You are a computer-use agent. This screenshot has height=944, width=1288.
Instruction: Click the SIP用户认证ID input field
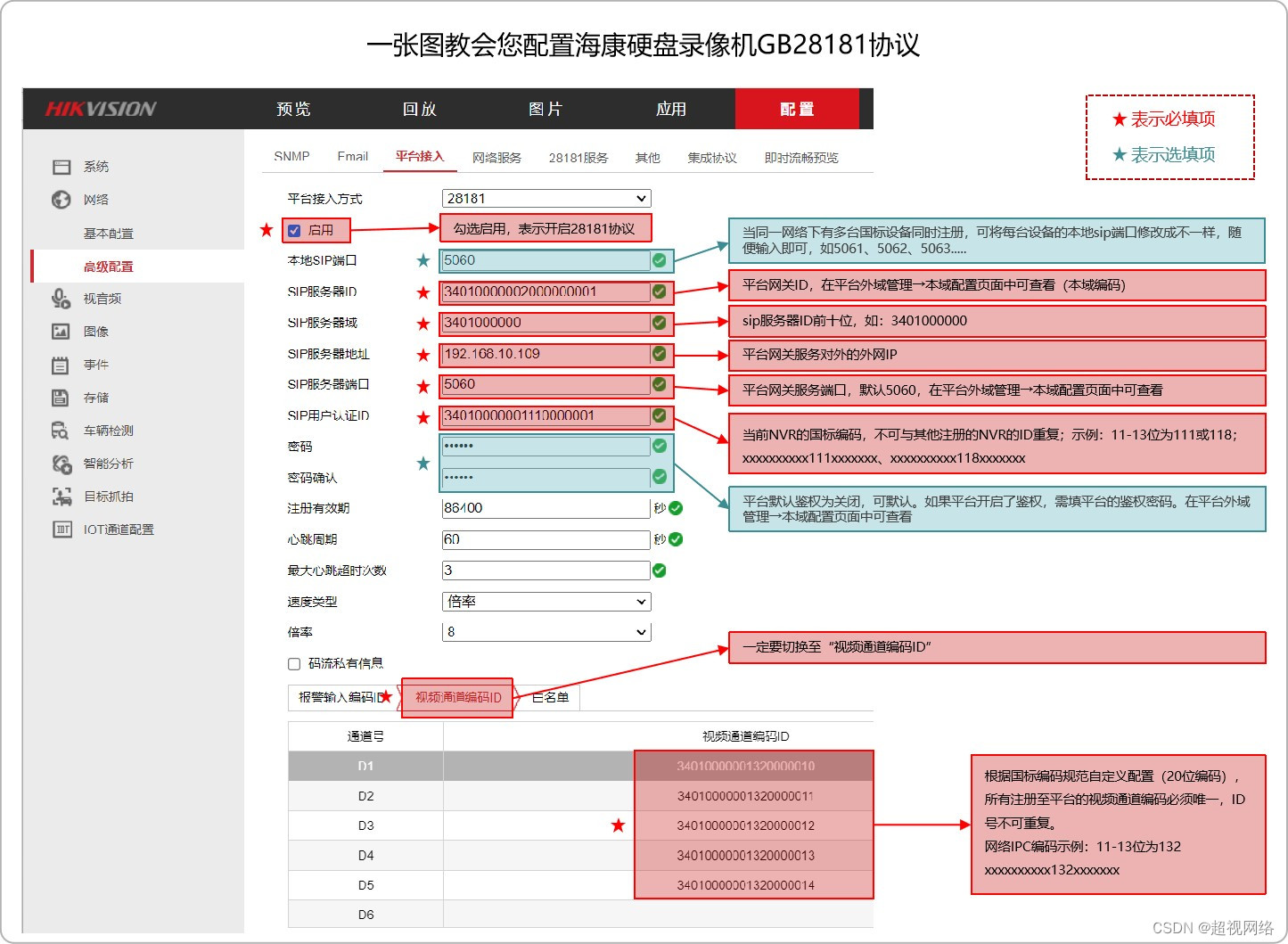(546, 415)
